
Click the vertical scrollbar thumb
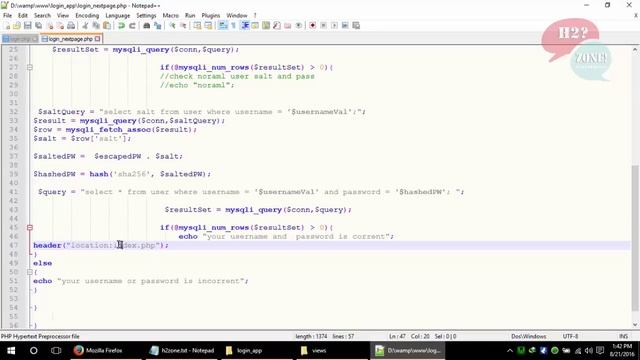pyautogui.click(x=635, y=238)
